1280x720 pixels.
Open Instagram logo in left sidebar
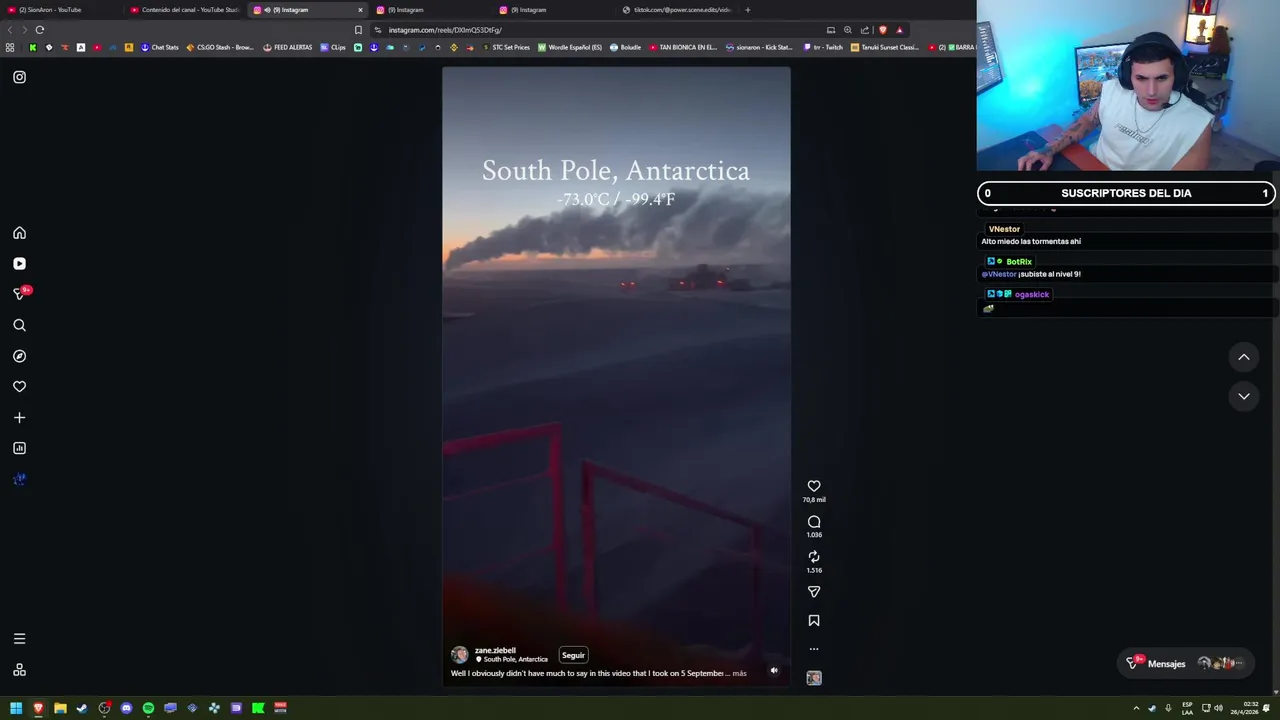(19, 77)
